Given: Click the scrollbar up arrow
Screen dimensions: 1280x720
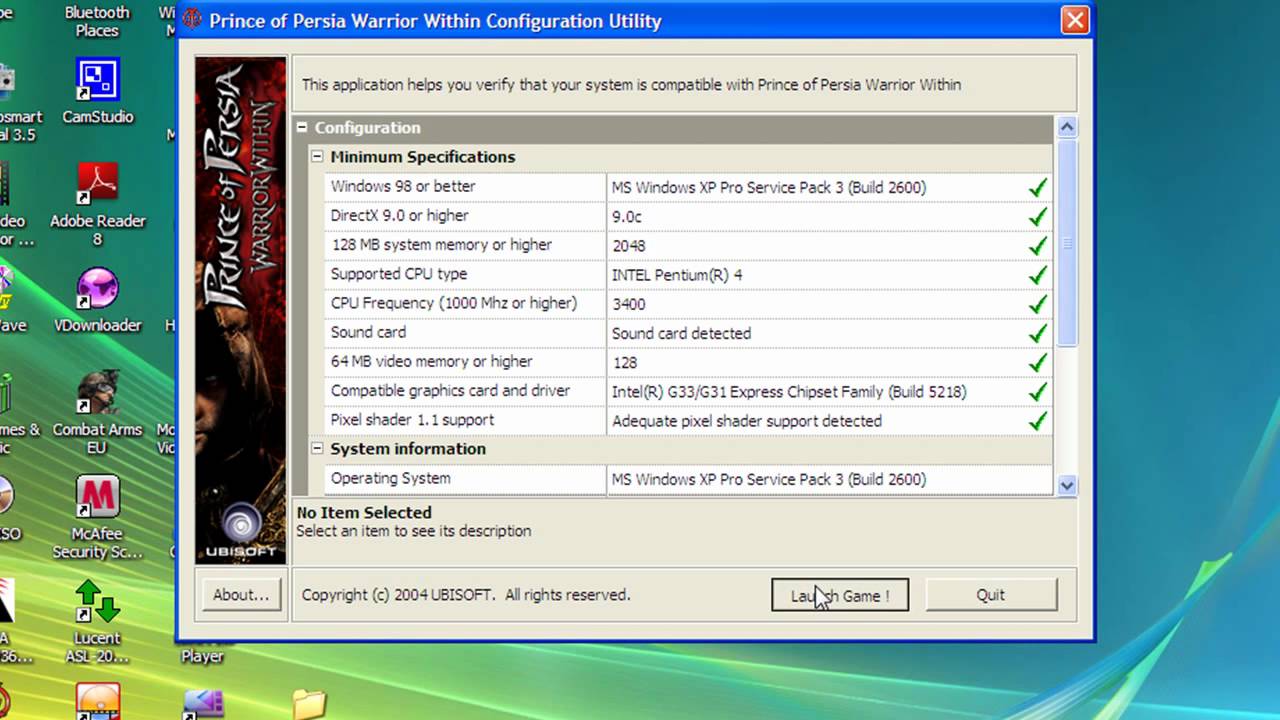Looking at the screenshot, I should tap(1066, 127).
